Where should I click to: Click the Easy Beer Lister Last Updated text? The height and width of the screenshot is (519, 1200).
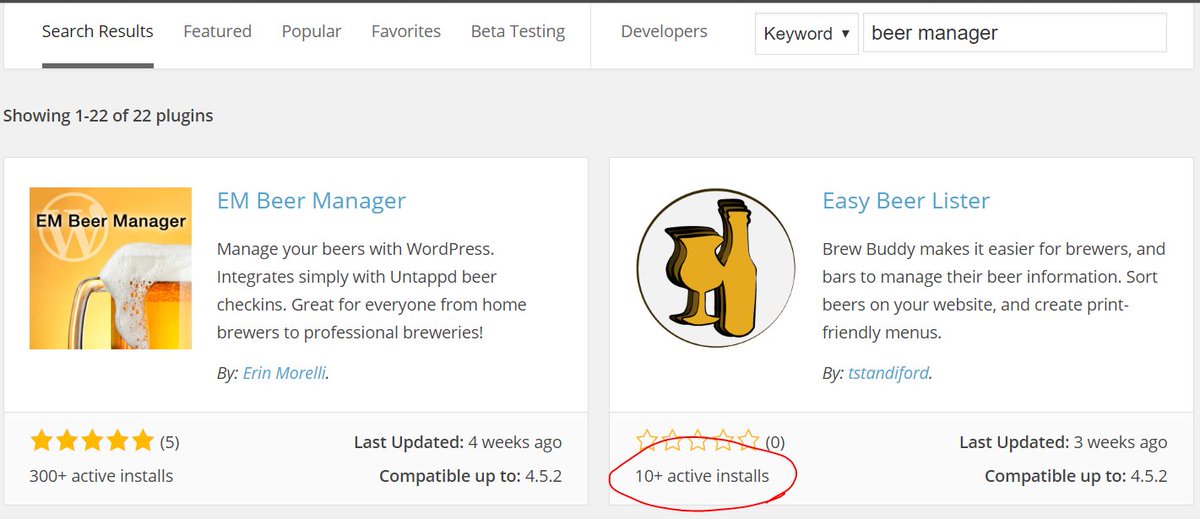[x=1062, y=442]
